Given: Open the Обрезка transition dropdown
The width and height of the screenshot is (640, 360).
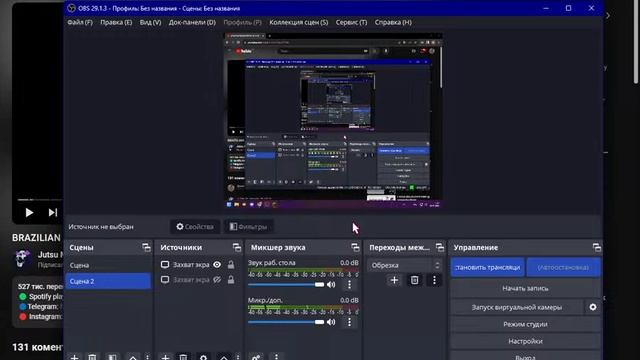Looking at the screenshot, I should click(x=404, y=265).
